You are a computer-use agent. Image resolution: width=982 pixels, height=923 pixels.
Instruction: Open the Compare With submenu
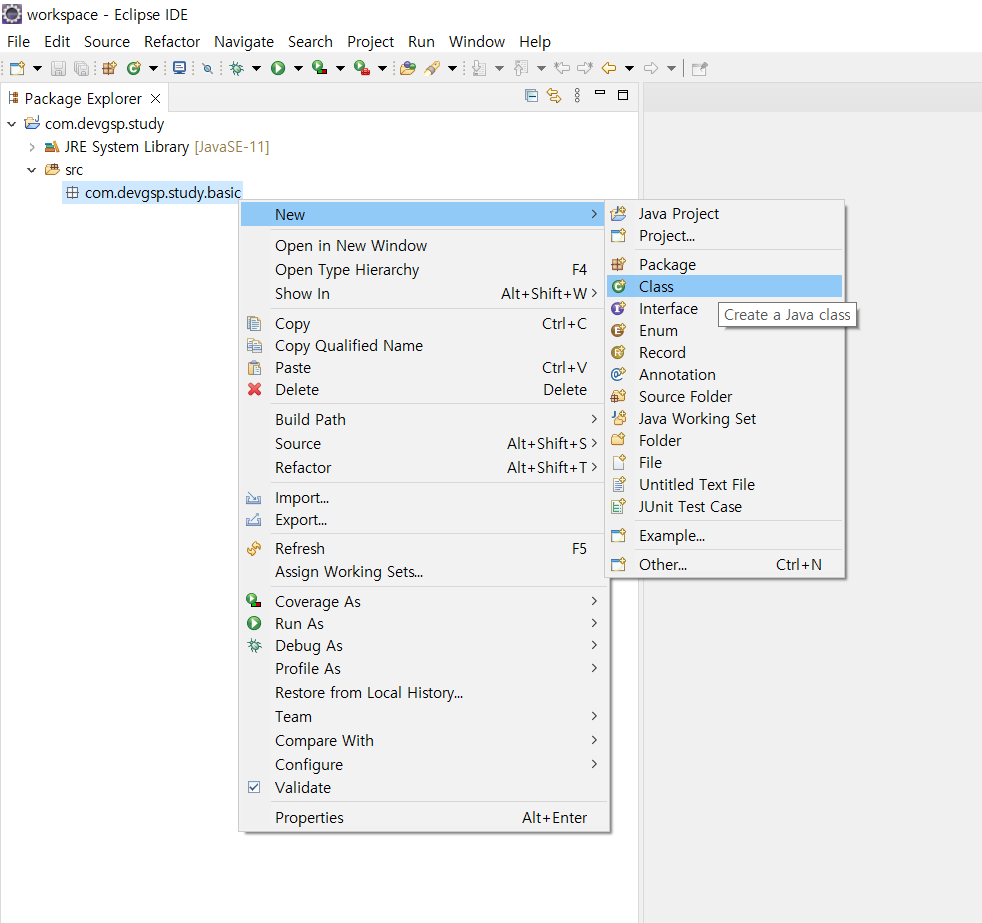click(424, 741)
